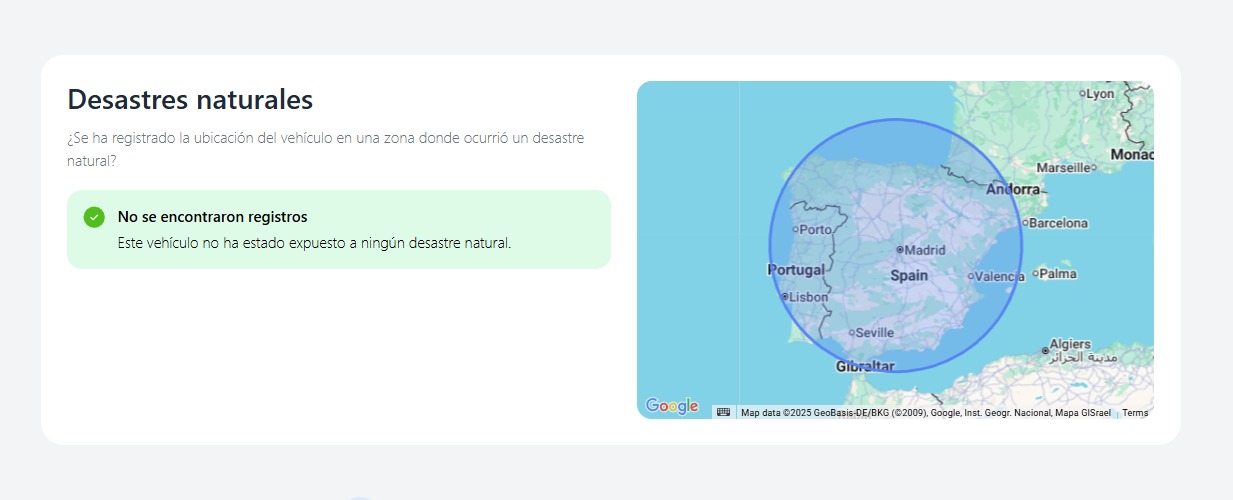Click the Portugal country label
This screenshot has height=500, width=1233.
[796, 270]
